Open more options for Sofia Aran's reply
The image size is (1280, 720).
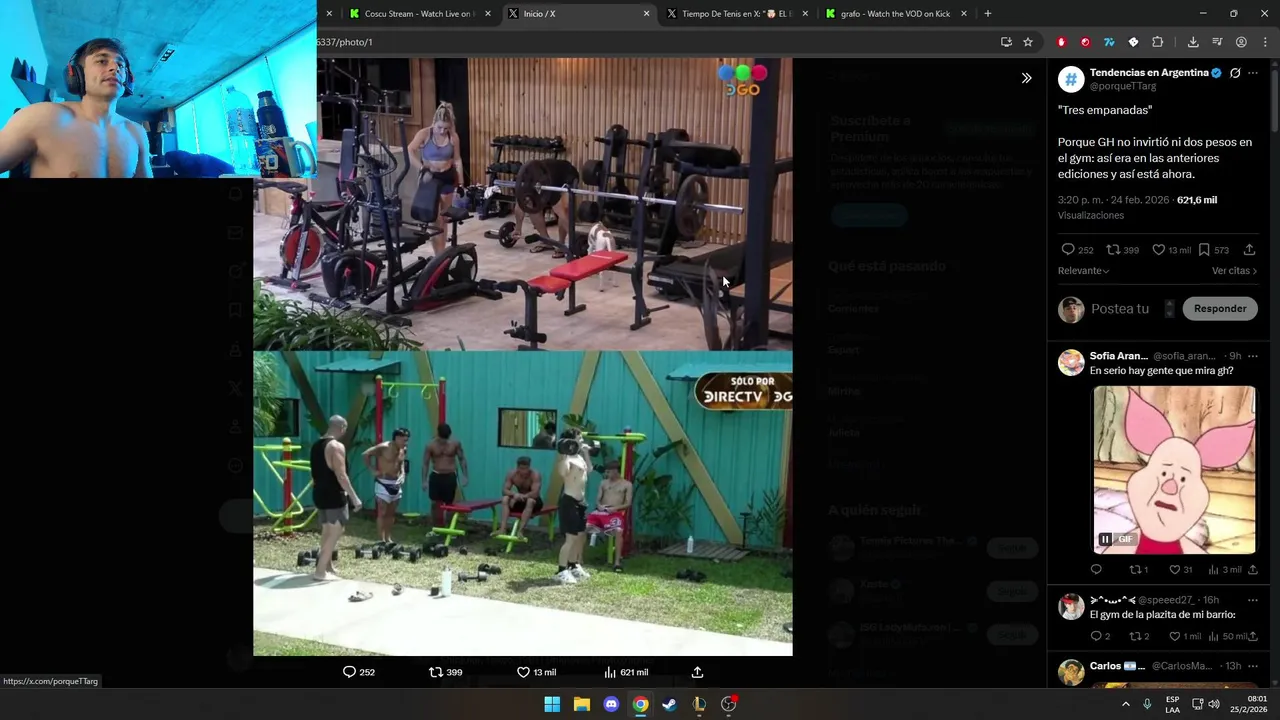pos(1252,356)
